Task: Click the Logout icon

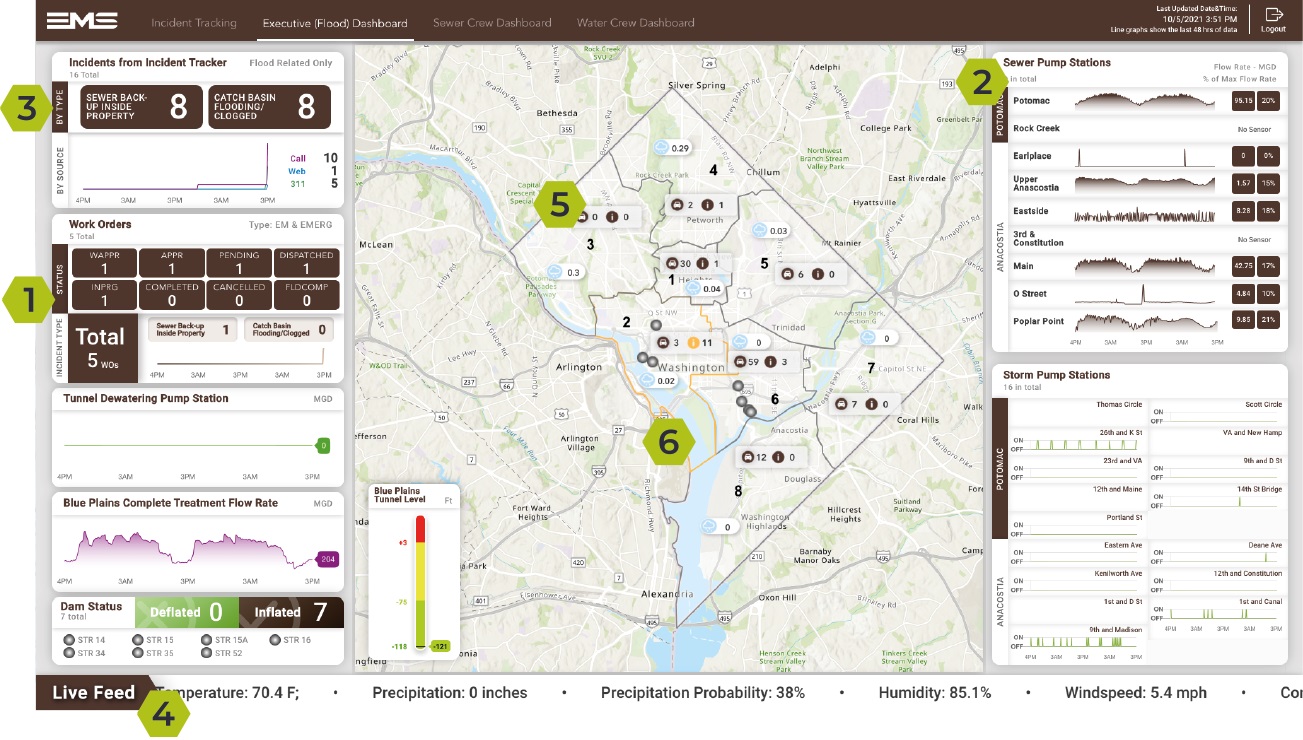Action: [1273, 14]
